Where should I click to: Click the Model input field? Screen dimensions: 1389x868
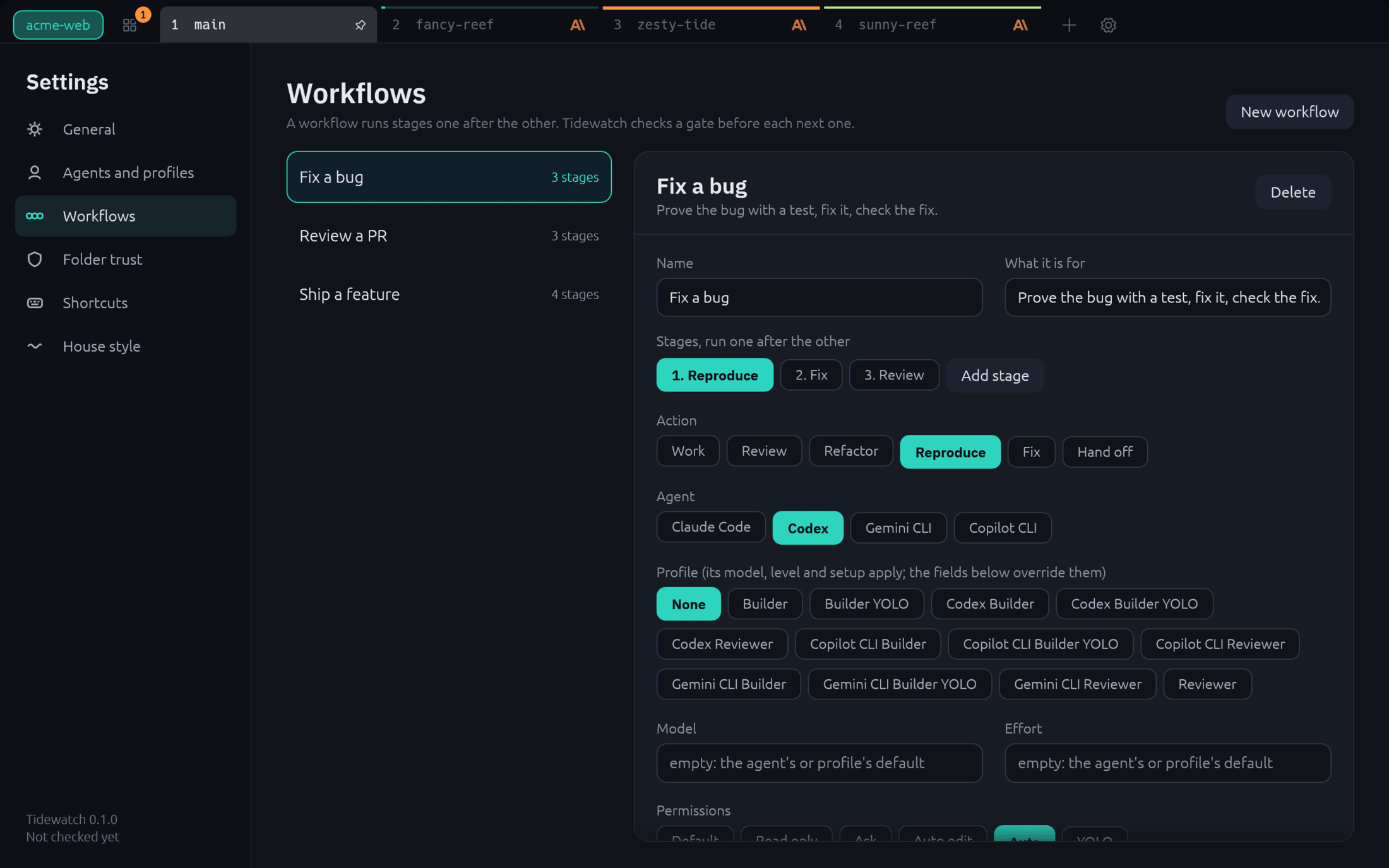coord(820,763)
